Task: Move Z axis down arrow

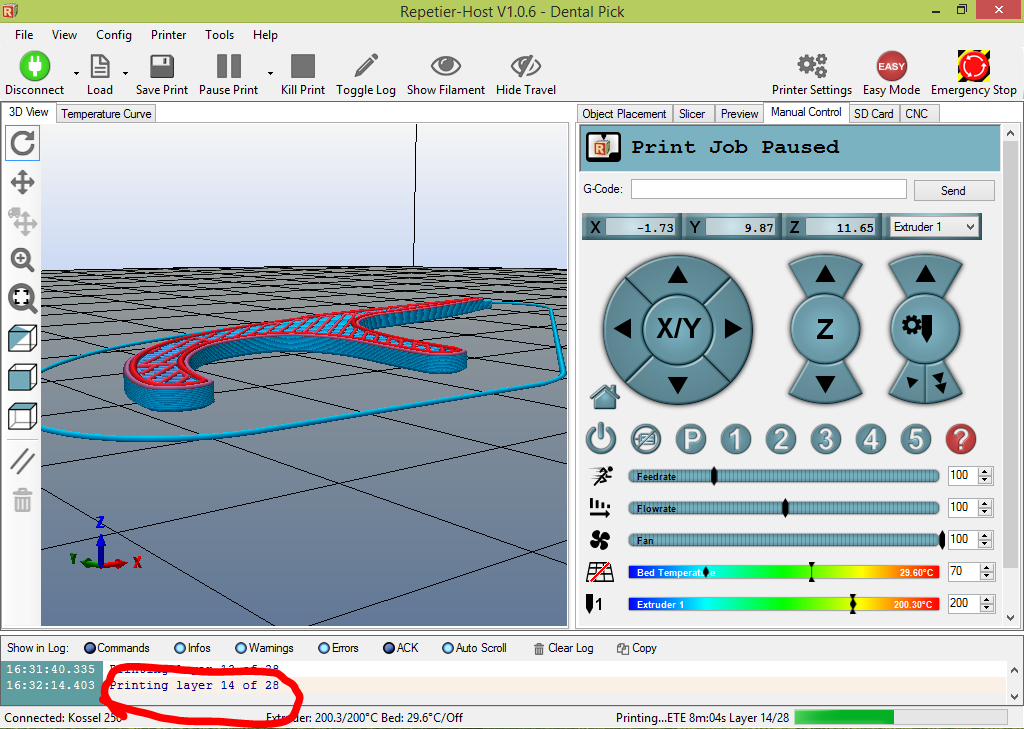Action: (x=825, y=383)
